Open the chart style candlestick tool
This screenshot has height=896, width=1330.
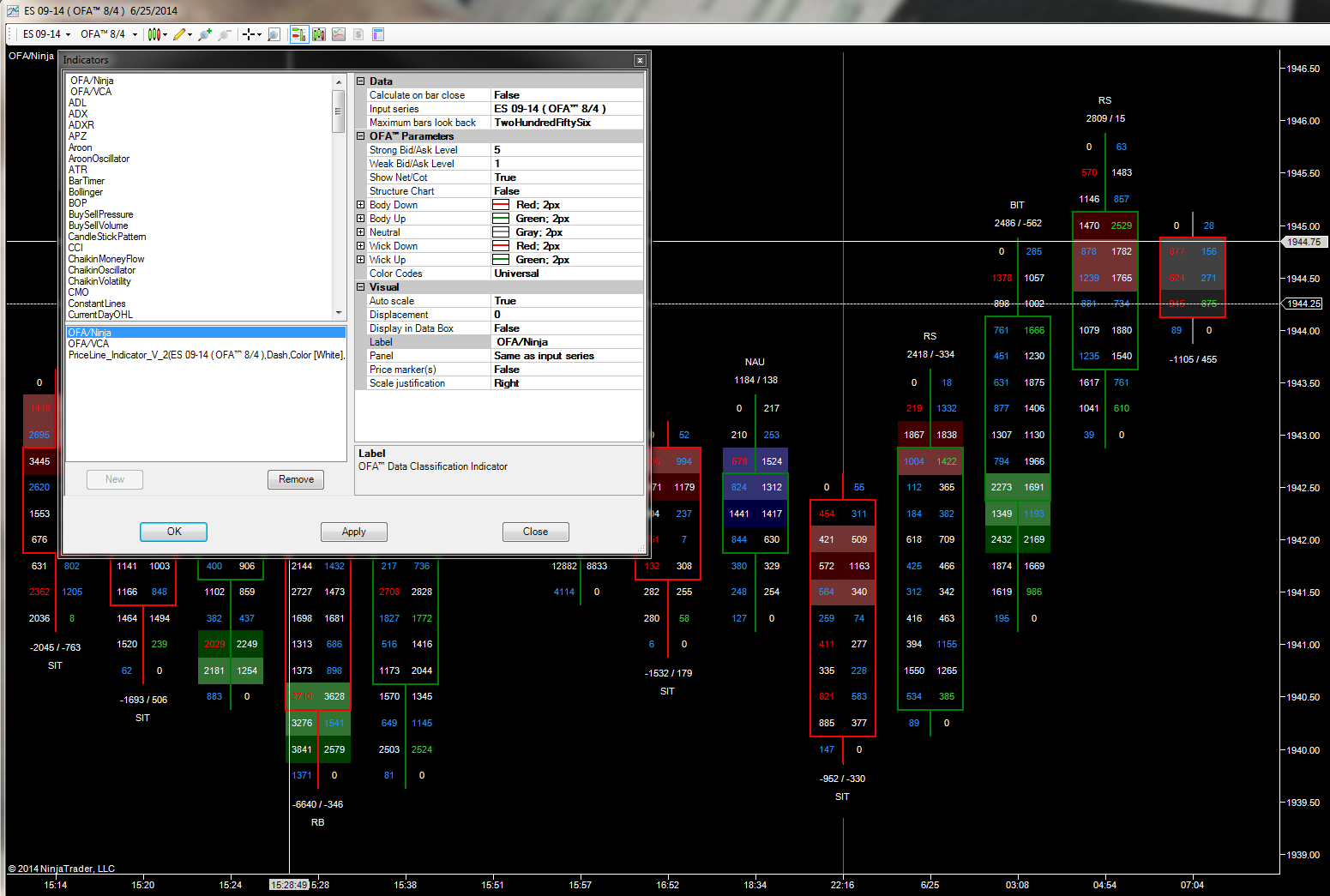click(x=153, y=34)
